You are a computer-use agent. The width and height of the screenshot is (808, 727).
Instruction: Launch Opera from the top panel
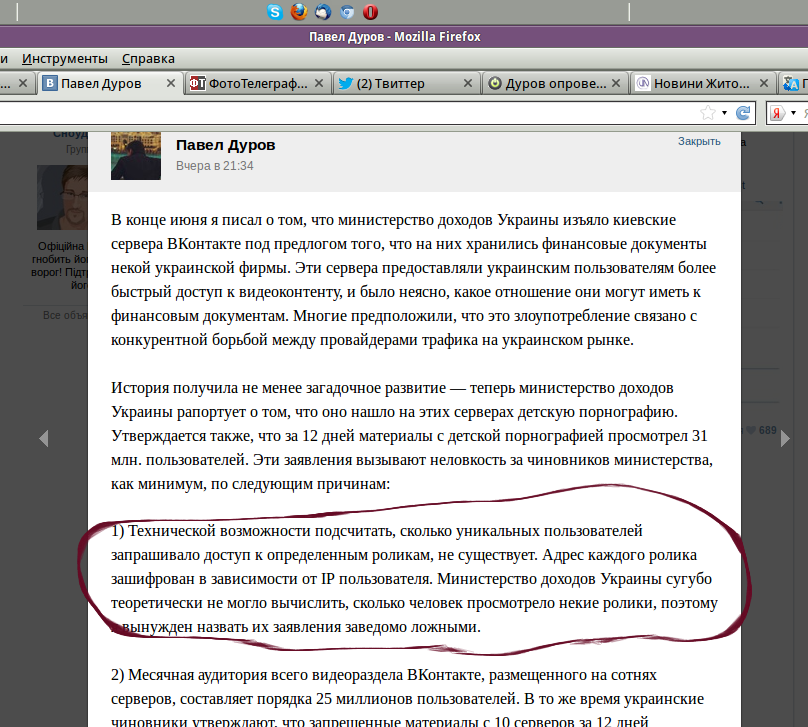pos(371,12)
